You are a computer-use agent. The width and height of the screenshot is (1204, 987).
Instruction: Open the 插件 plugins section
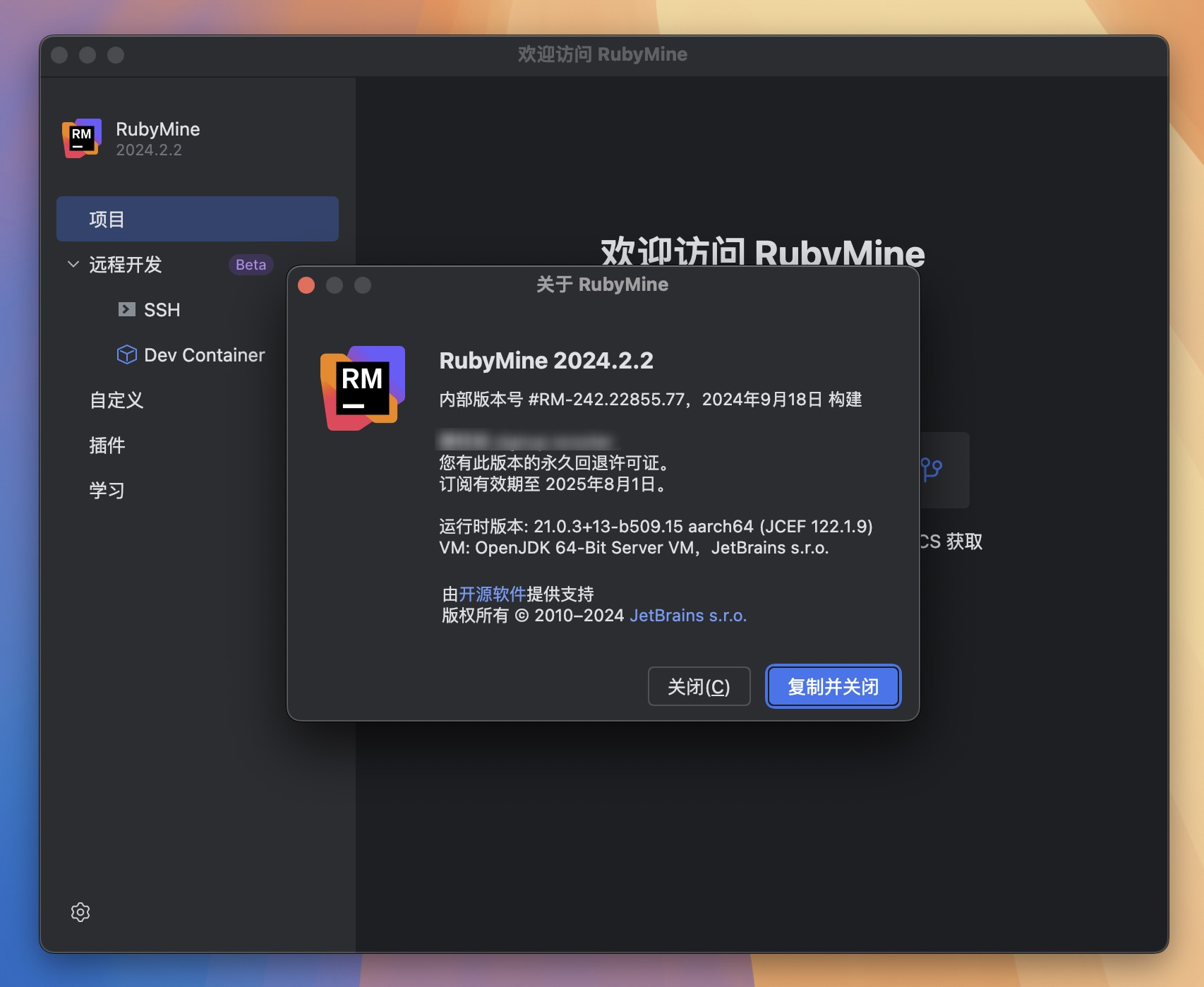pyautogui.click(x=106, y=445)
